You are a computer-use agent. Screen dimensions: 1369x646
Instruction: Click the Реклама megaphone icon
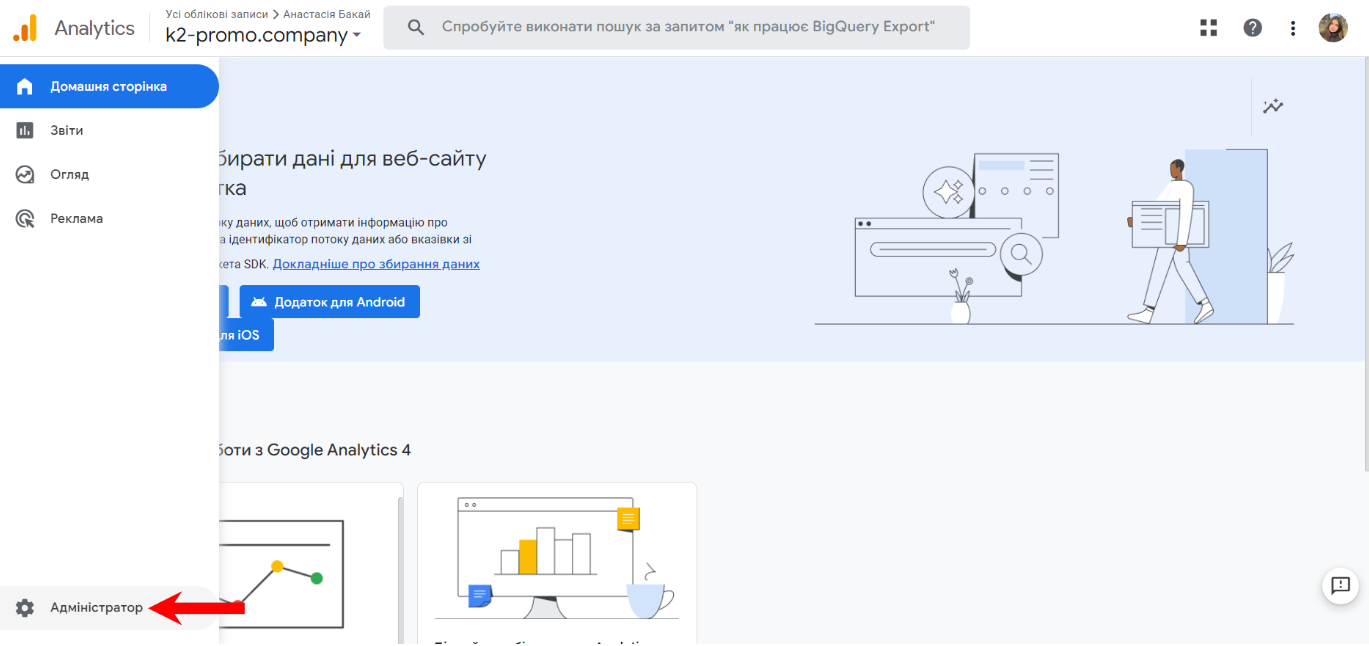pyautogui.click(x=24, y=218)
